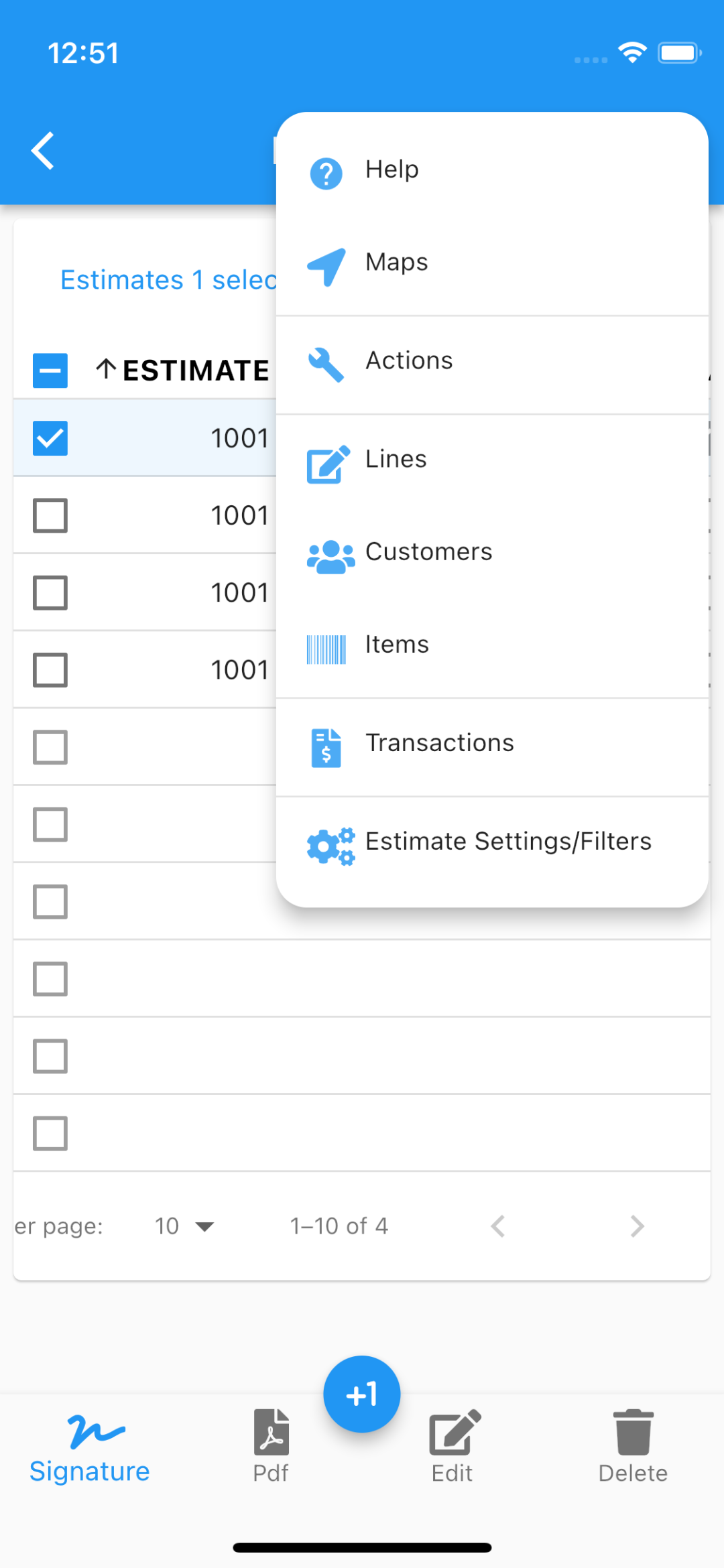The height and width of the screenshot is (1568, 724).
Task: Open Lines via the pencil icon
Action: pyautogui.click(x=328, y=464)
